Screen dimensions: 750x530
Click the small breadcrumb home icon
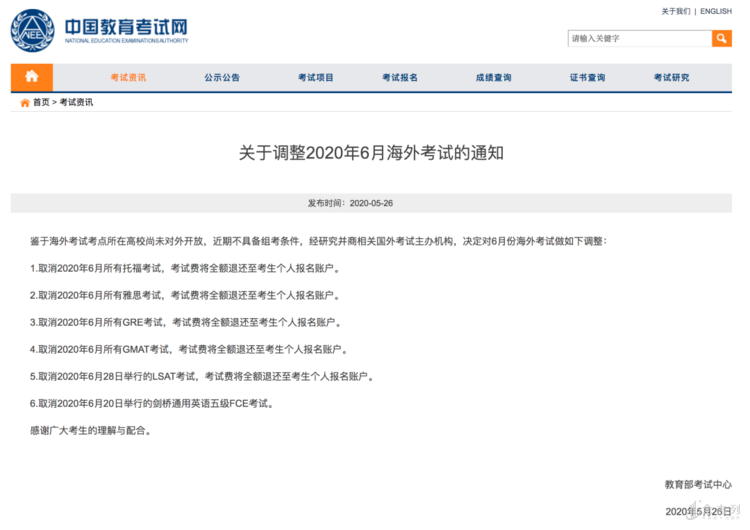pyautogui.click(x=25, y=102)
